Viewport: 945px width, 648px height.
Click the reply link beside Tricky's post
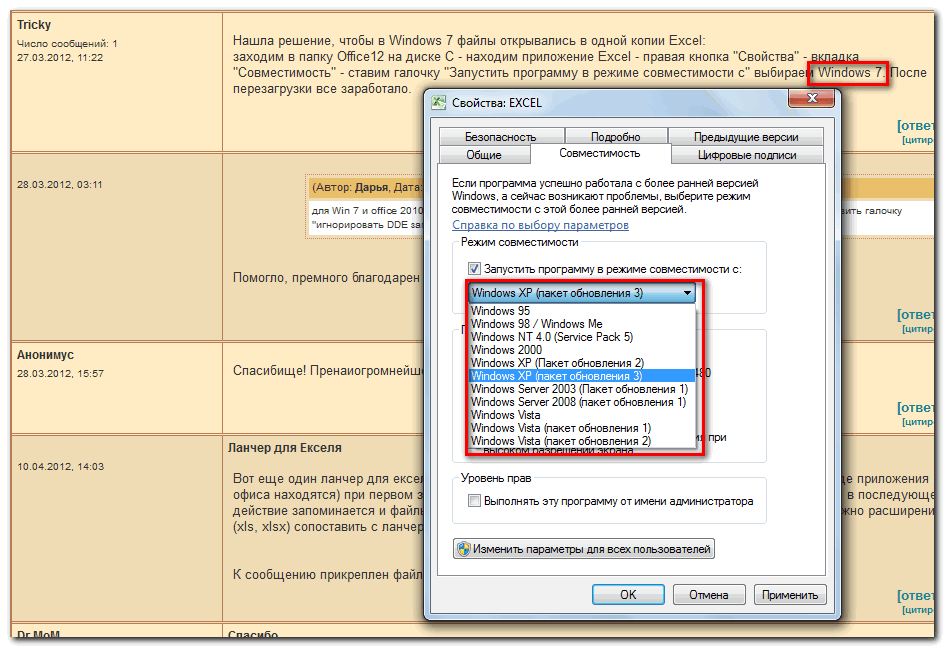tap(915, 125)
